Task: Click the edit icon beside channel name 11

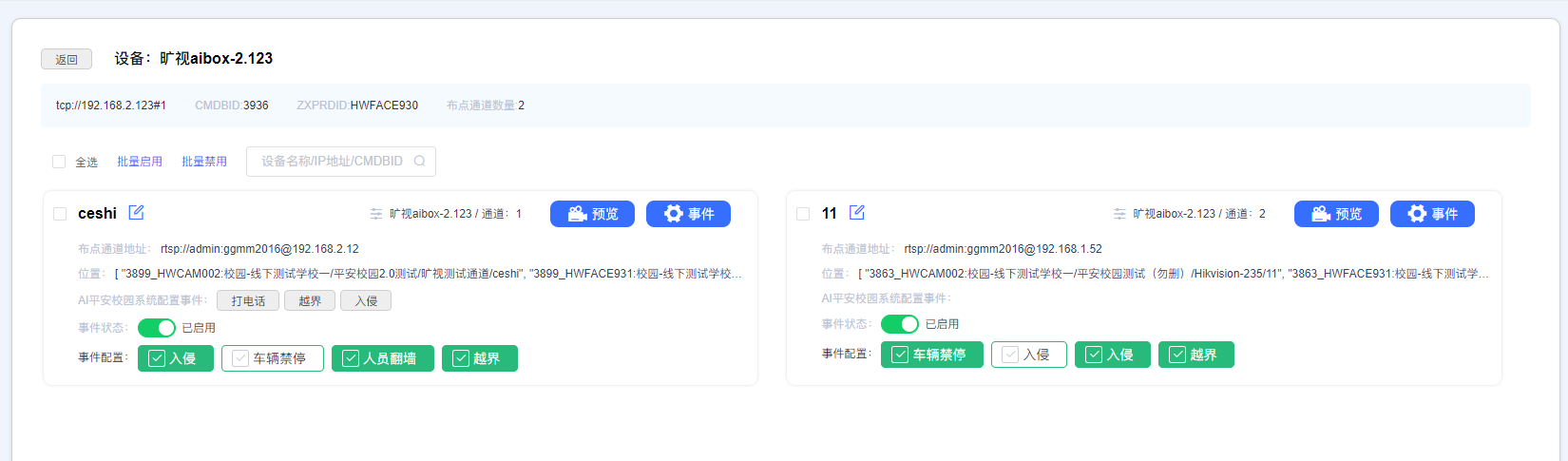Action: coord(857,213)
